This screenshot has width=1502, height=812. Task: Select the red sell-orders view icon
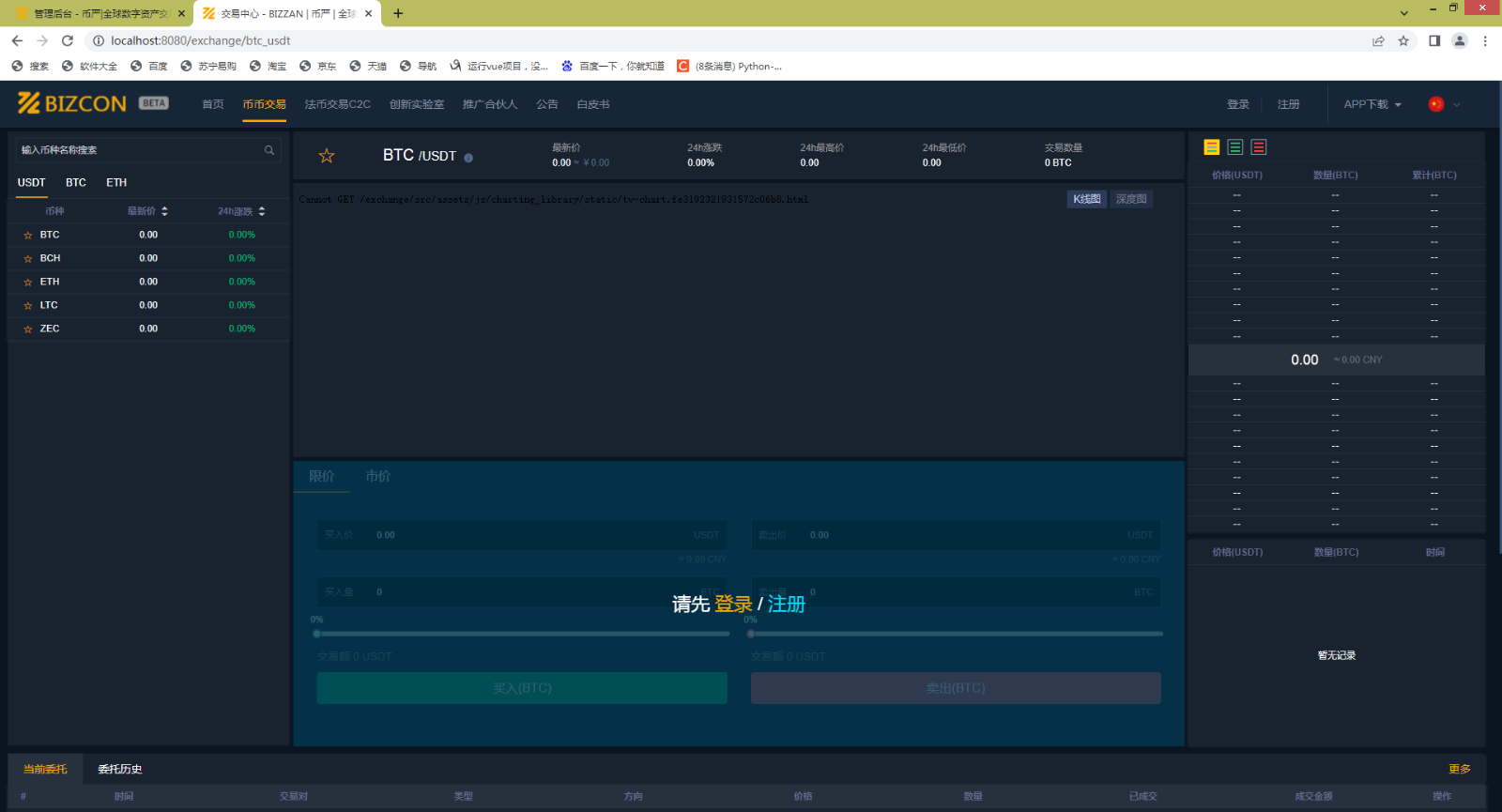[x=1259, y=147]
